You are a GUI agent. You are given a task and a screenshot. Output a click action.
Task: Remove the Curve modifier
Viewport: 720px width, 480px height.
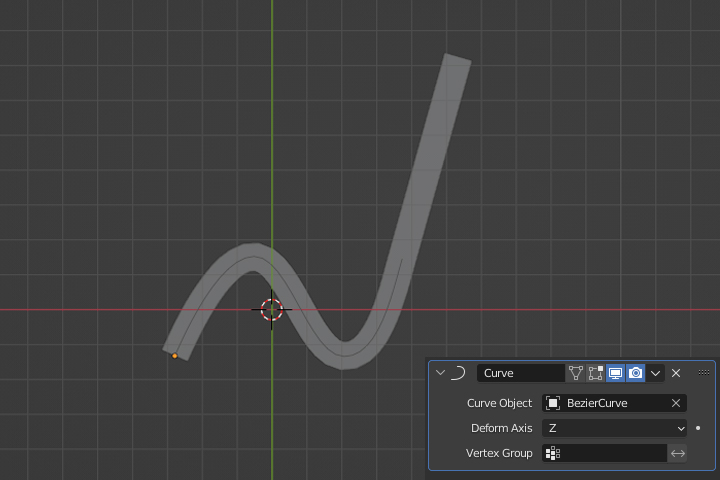676,373
